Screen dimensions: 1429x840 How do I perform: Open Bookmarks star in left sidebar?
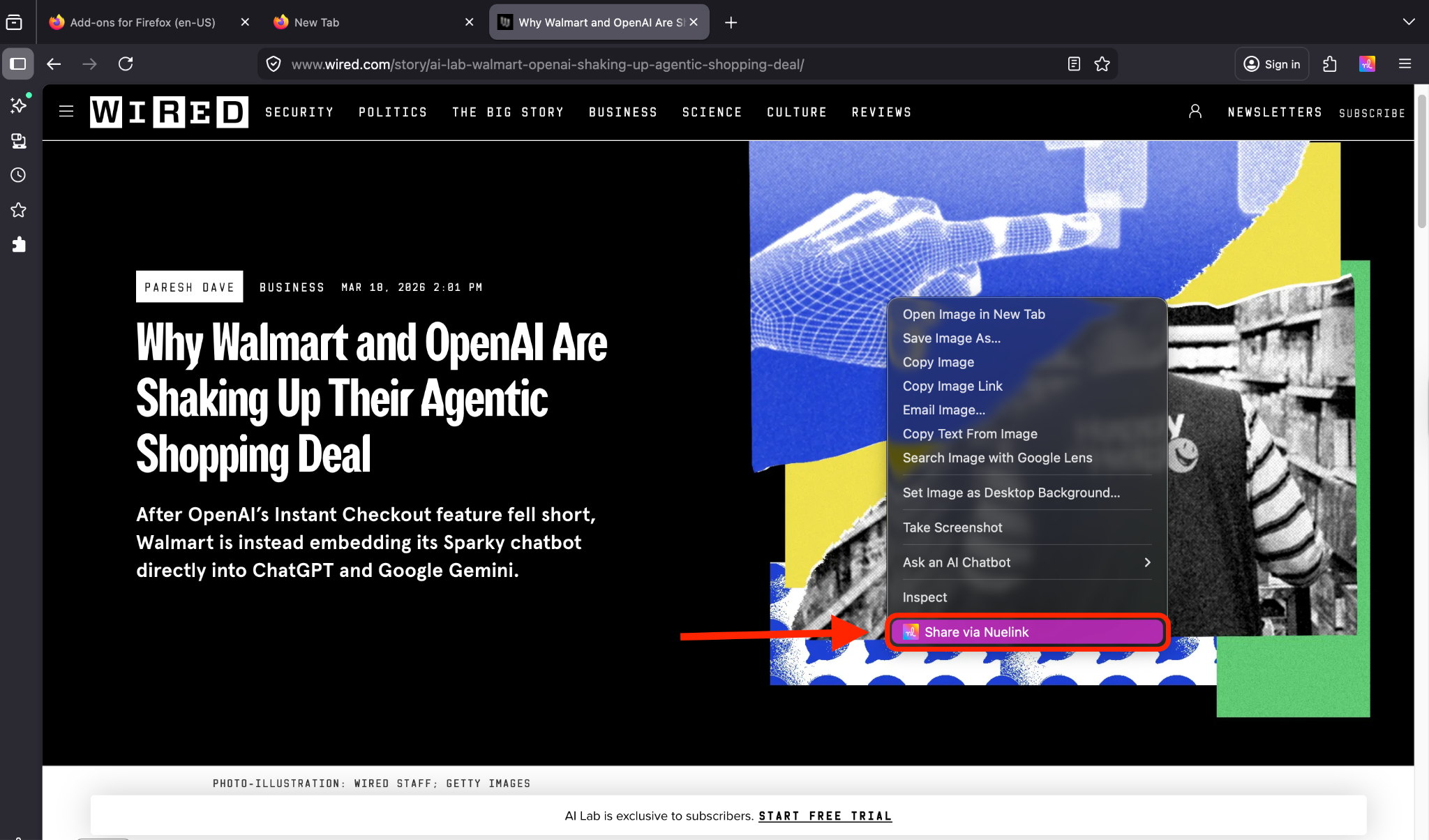click(18, 210)
